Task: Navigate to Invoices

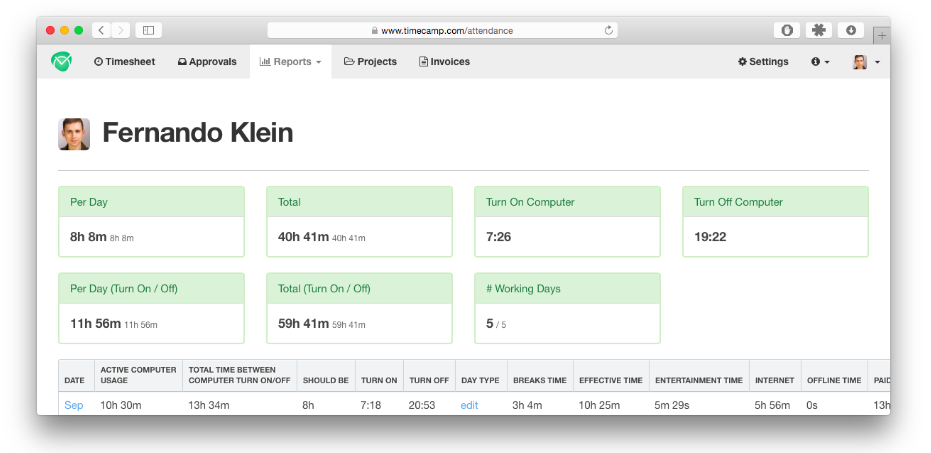Action: pyautogui.click(x=444, y=62)
